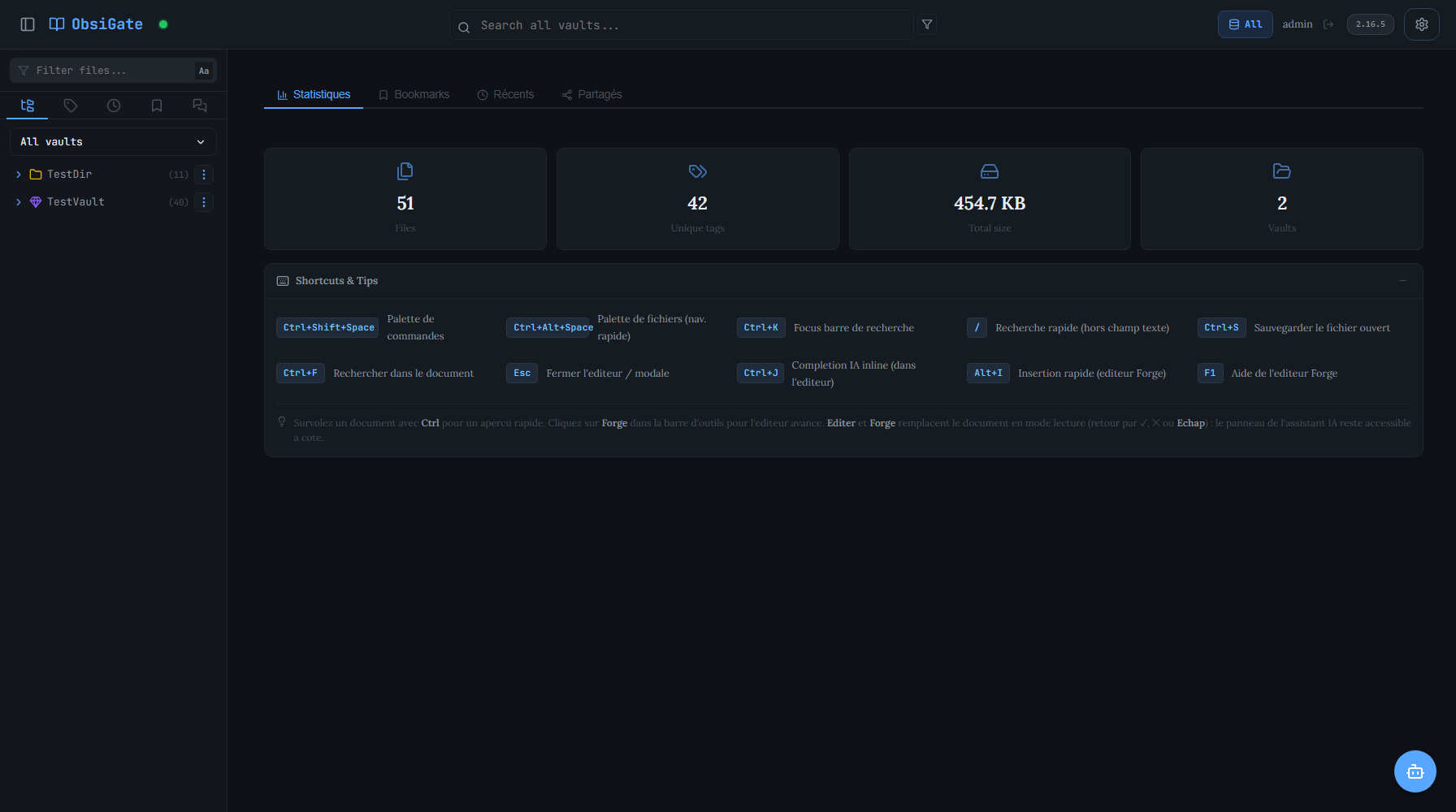
Task: Expand the TestVault tree node
Action: tap(19, 202)
